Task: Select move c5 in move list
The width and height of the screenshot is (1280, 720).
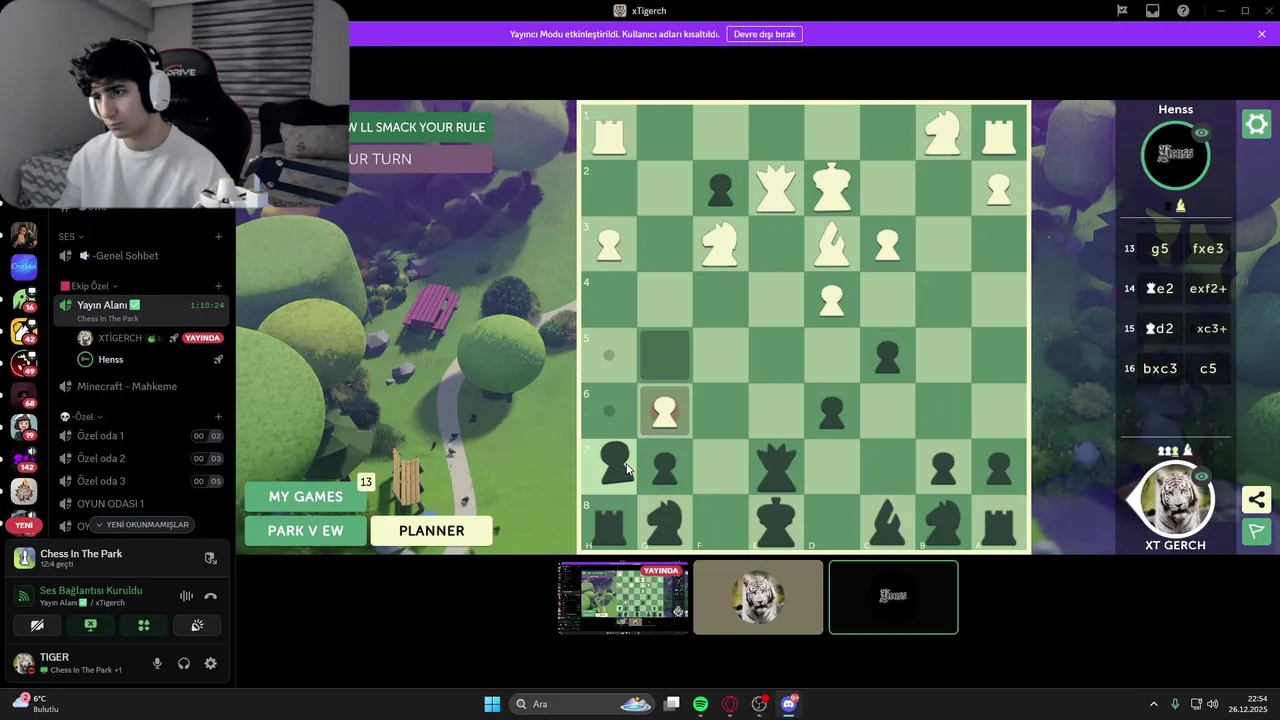Action: point(1208,369)
